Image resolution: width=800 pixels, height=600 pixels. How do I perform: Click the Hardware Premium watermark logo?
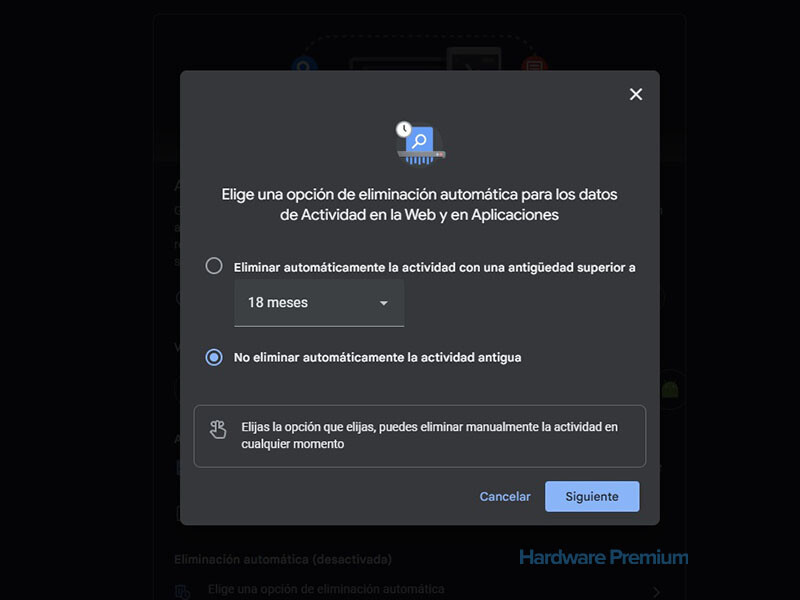tap(604, 557)
